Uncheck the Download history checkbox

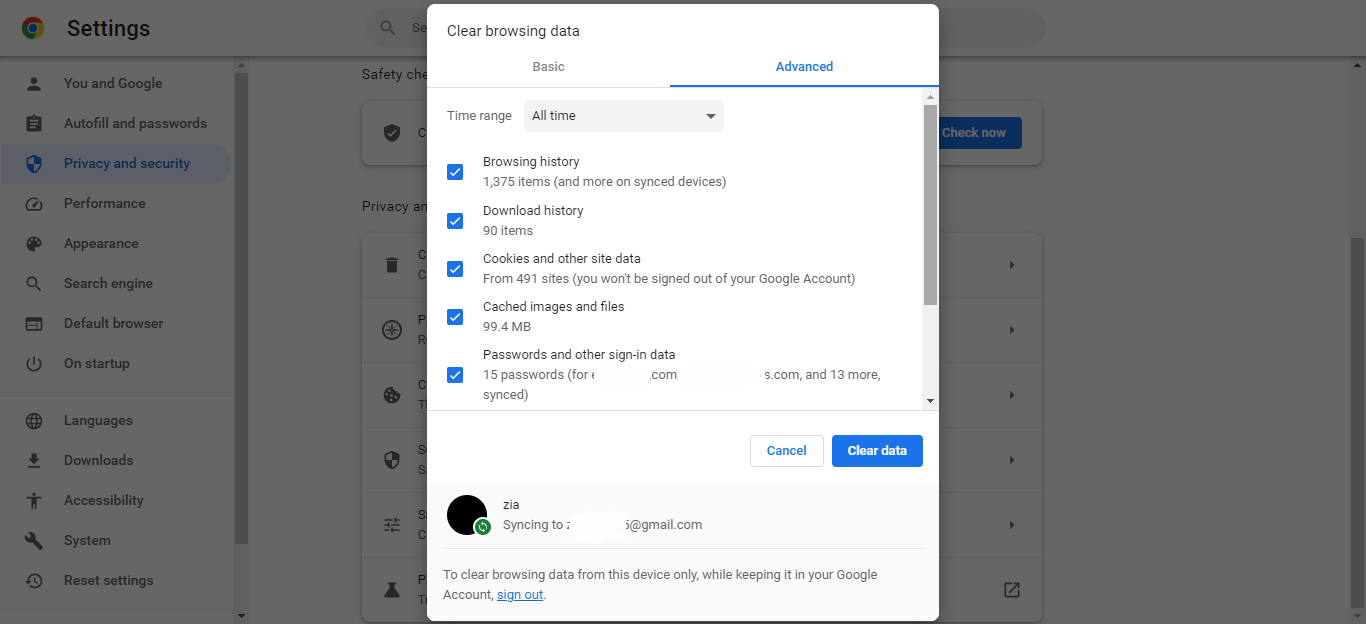pyautogui.click(x=455, y=221)
